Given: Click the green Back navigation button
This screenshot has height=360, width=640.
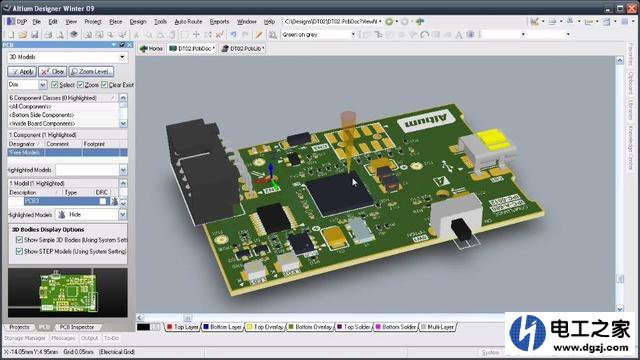Looking at the screenshot, I should click(389, 22).
